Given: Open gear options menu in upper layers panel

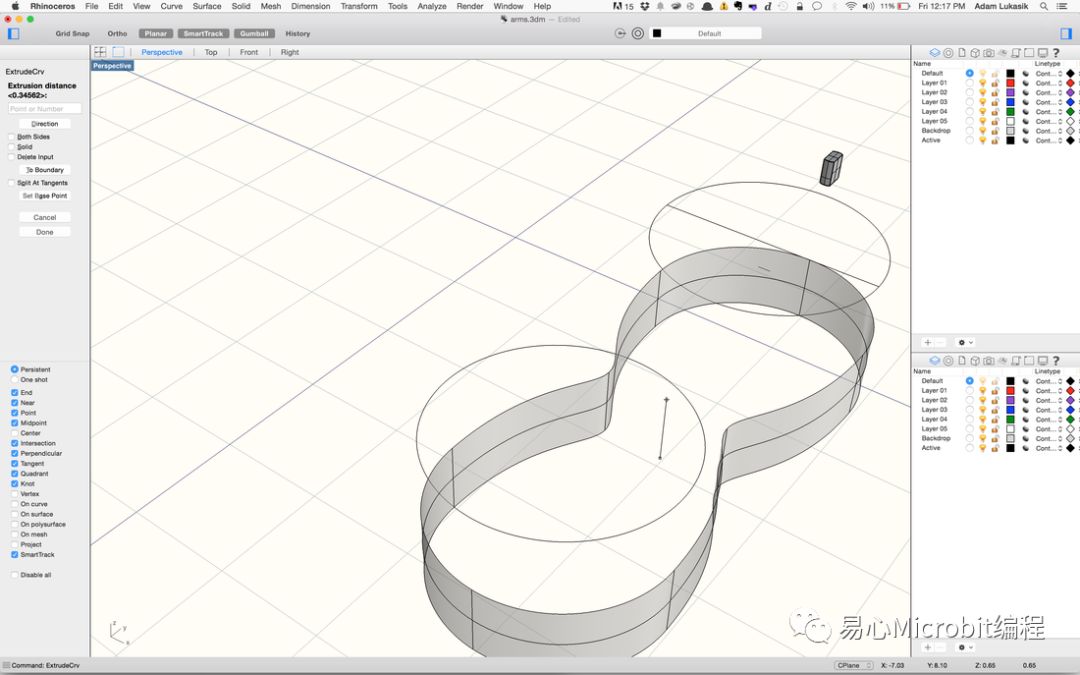Looking at the screenshot, I should pos(966,342).
